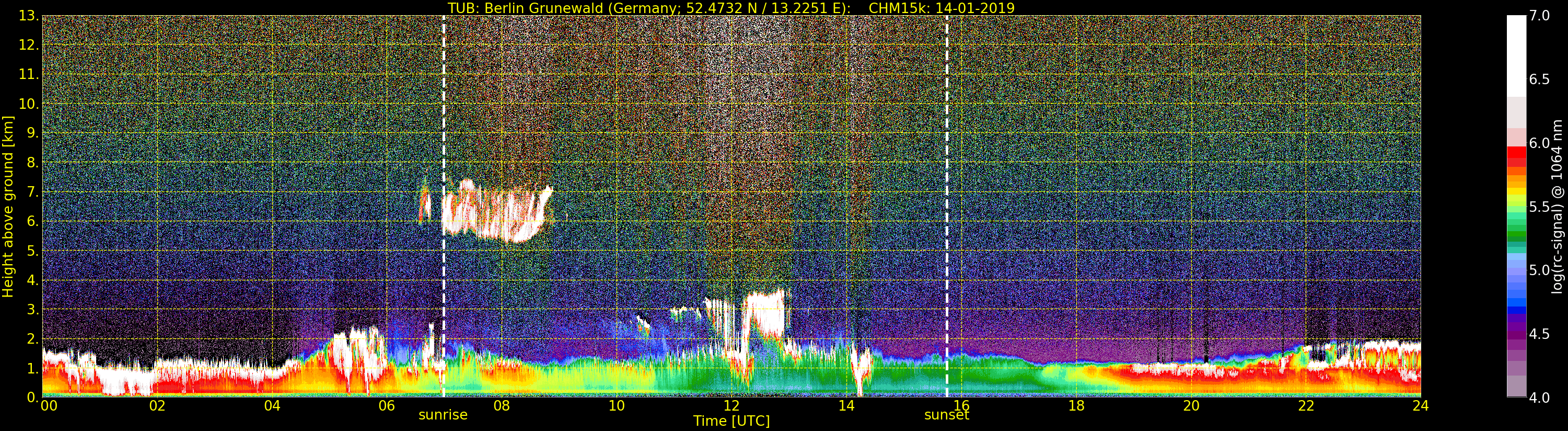The width and height of the screenshot is (1568, 431).
Task: Click the 24 hour x-axis tick label
Action: 1421,406
